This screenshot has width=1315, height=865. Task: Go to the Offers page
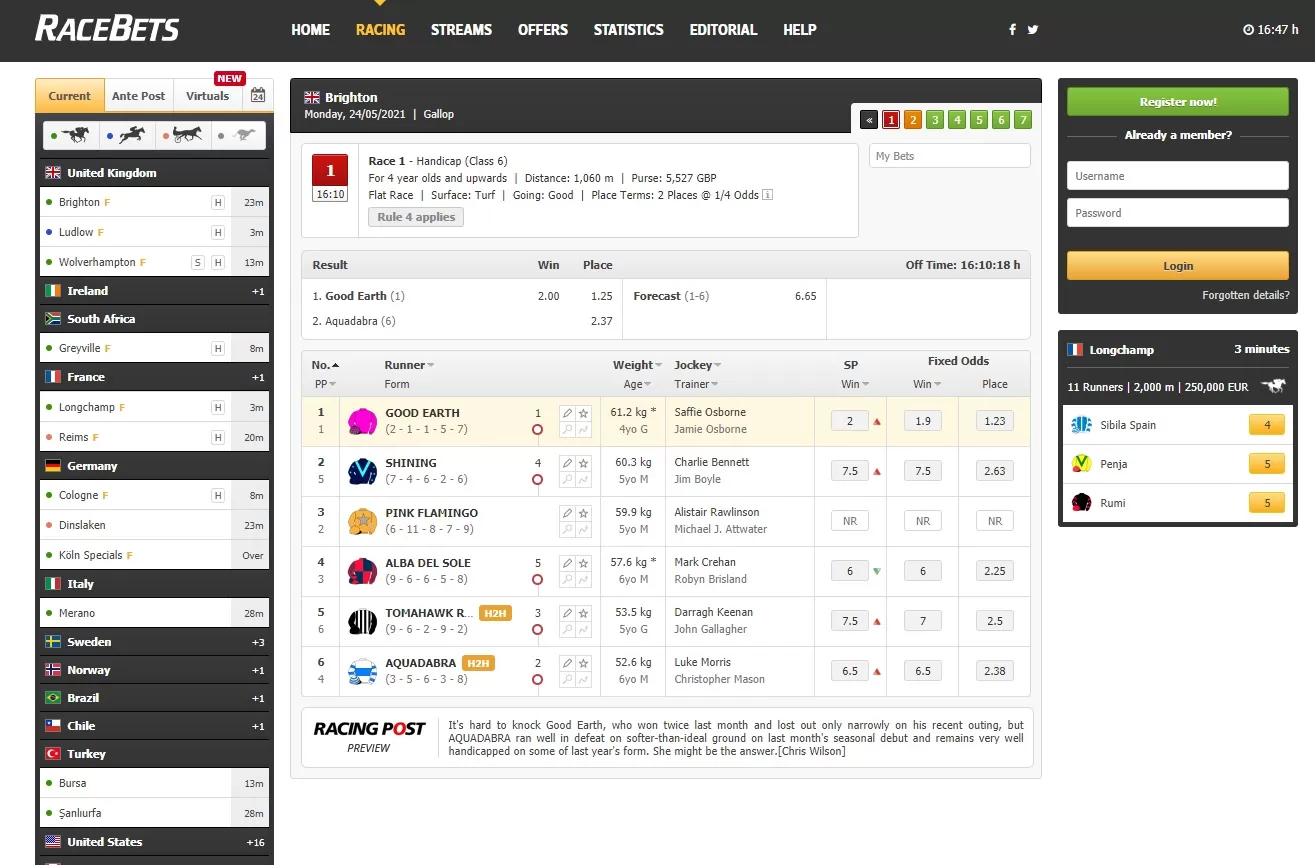543,30
